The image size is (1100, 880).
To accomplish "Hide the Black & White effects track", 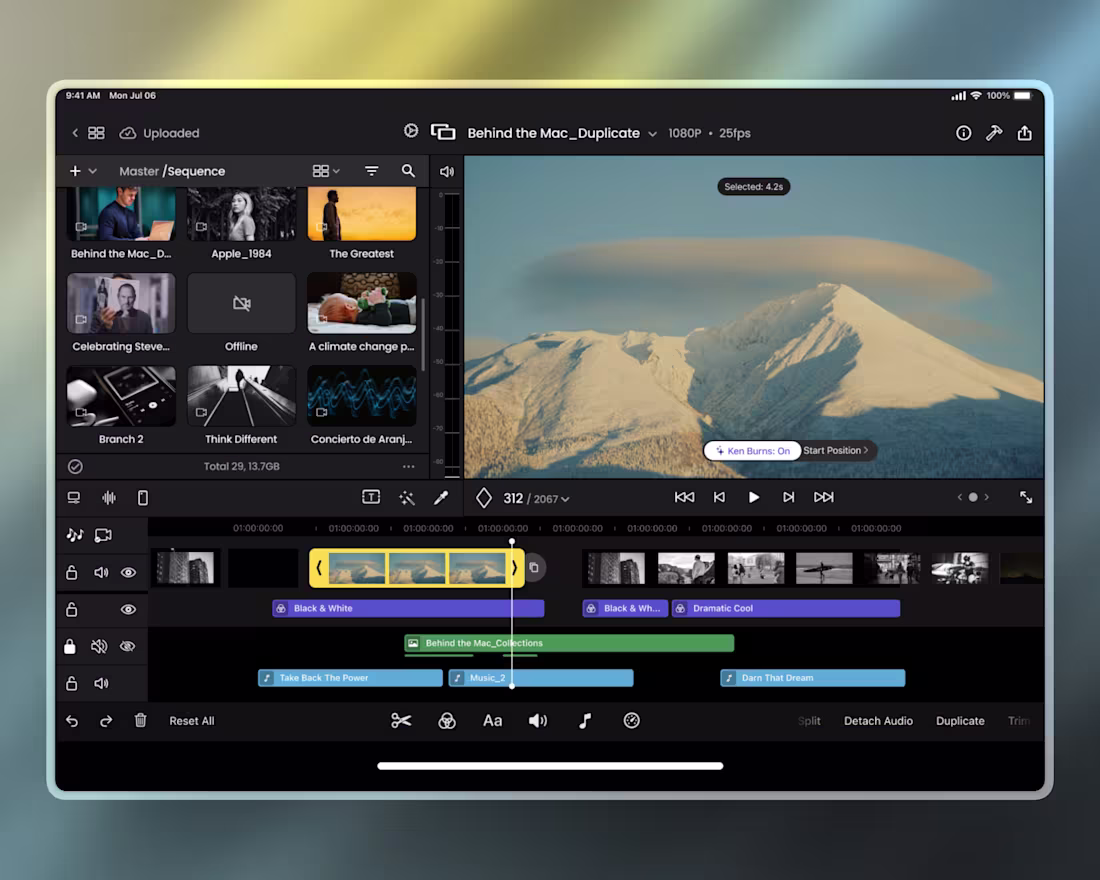I will [x=127, y=609].
